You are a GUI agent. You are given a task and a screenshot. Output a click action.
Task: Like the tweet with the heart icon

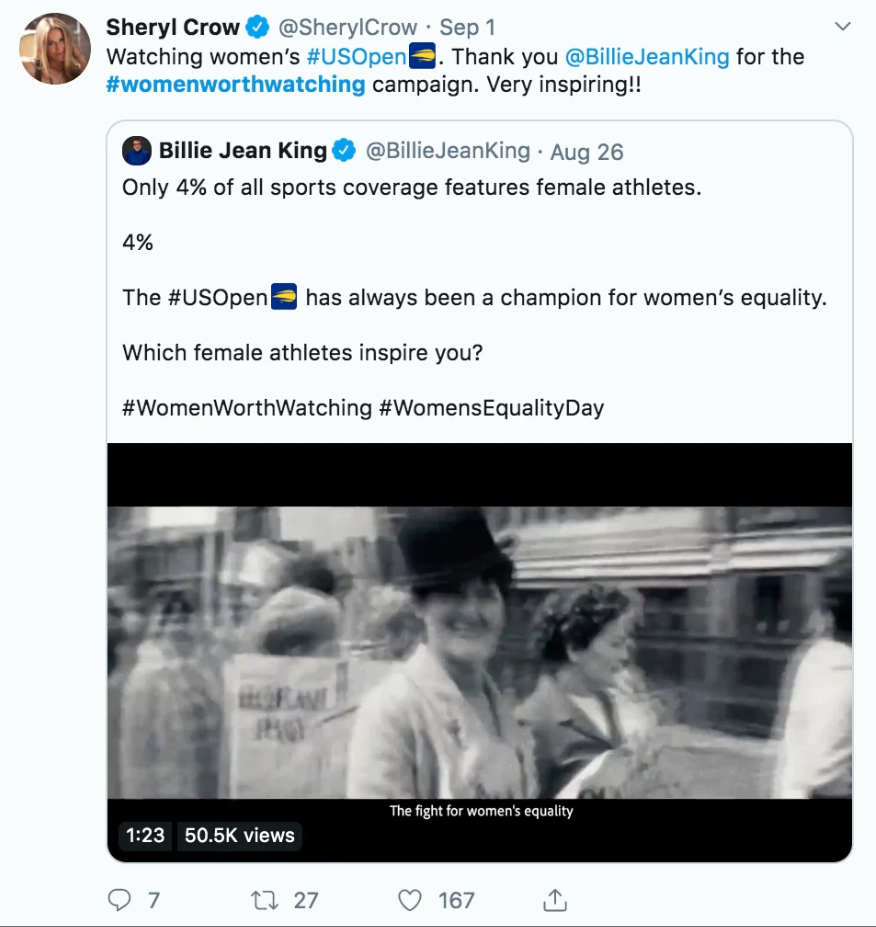coord(410,900)
